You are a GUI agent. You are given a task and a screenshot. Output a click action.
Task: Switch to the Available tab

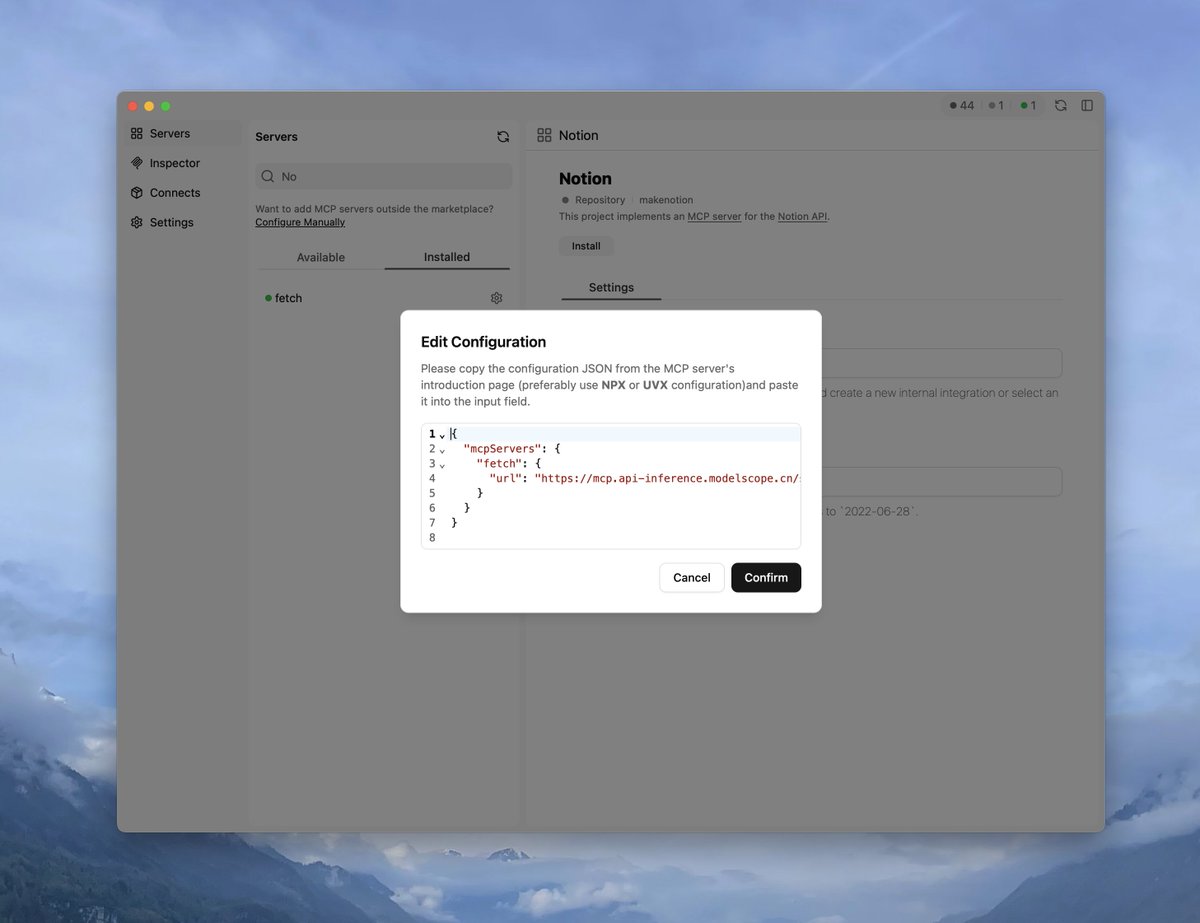pyautogui.click(x=321, y=257)
